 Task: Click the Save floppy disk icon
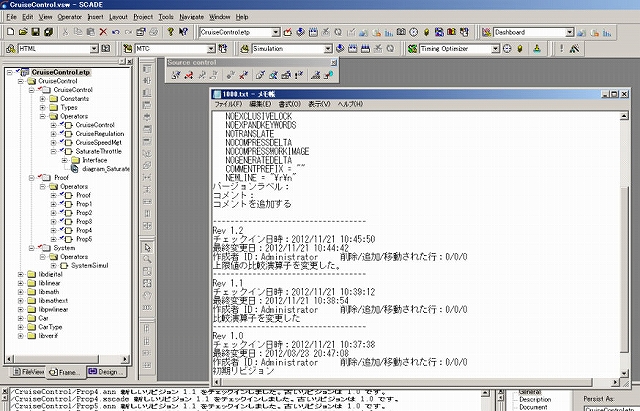click(36, 32)
